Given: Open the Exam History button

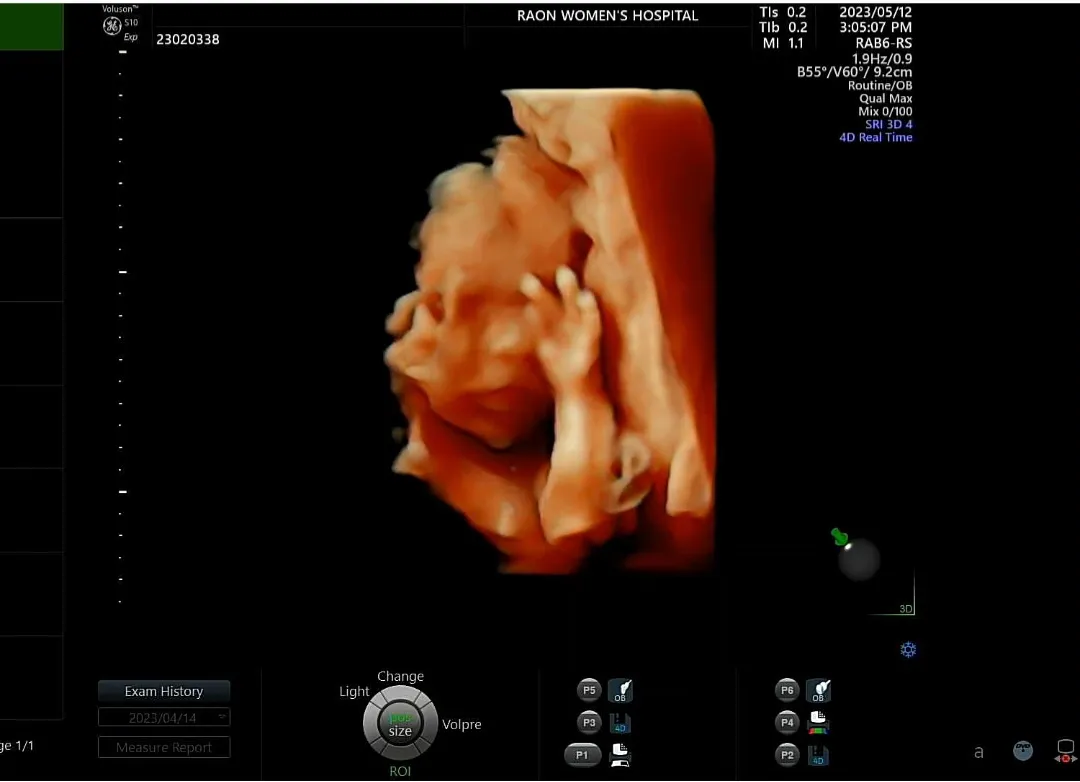Looking at the screenshot, I should [164, 691].
